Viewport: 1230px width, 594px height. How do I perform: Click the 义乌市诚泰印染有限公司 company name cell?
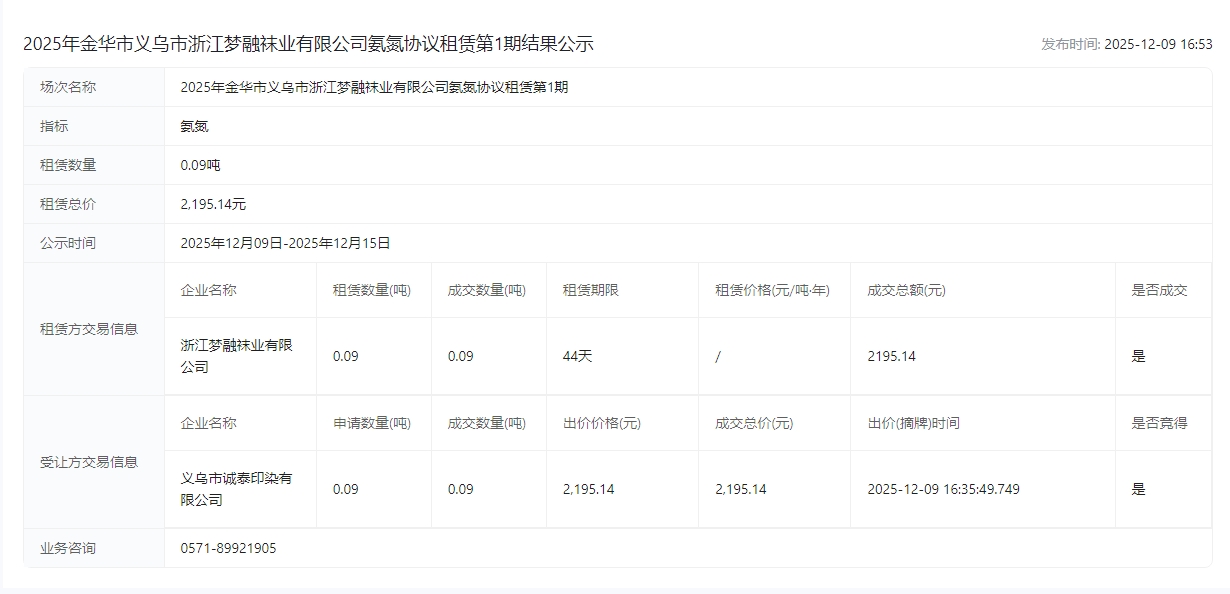(236, 489)
